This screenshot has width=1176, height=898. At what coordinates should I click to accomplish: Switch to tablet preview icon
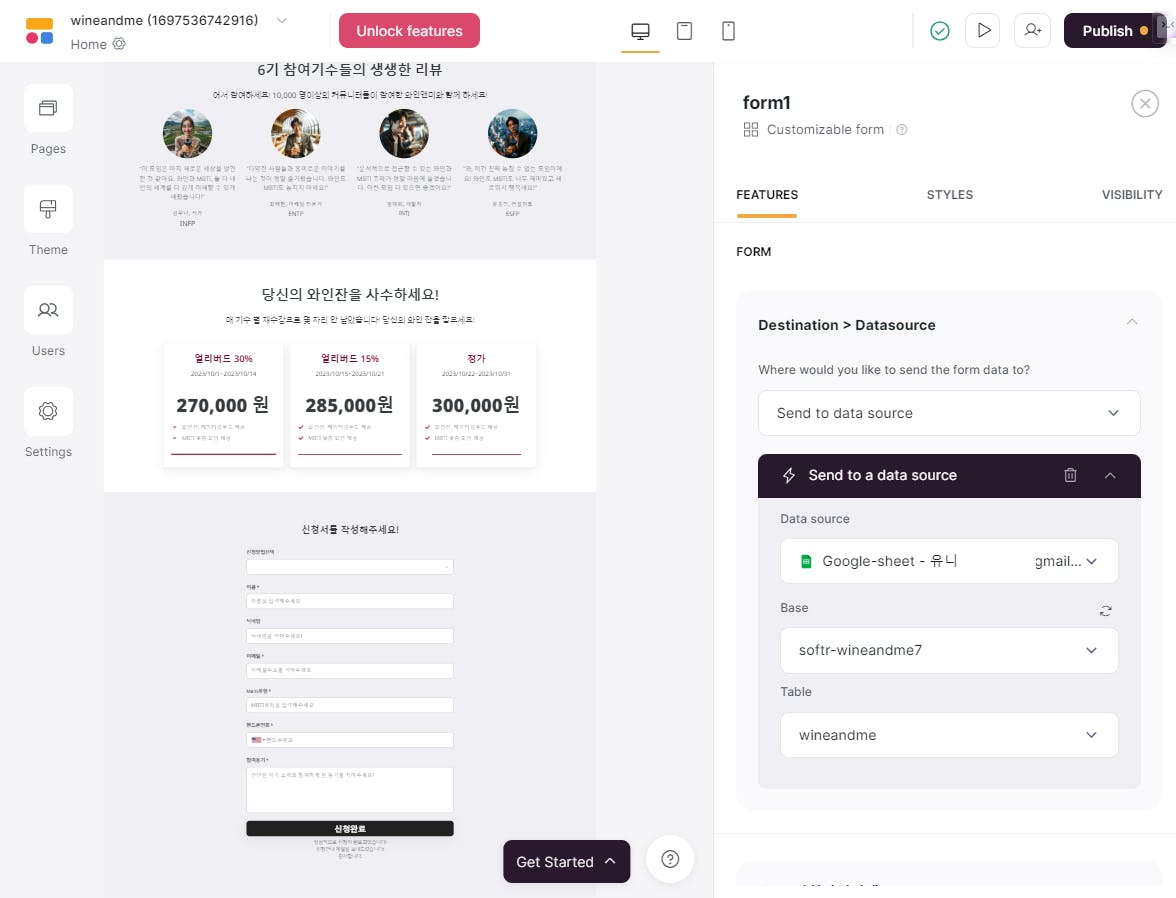pyautogui.click(x=684, y=31)
